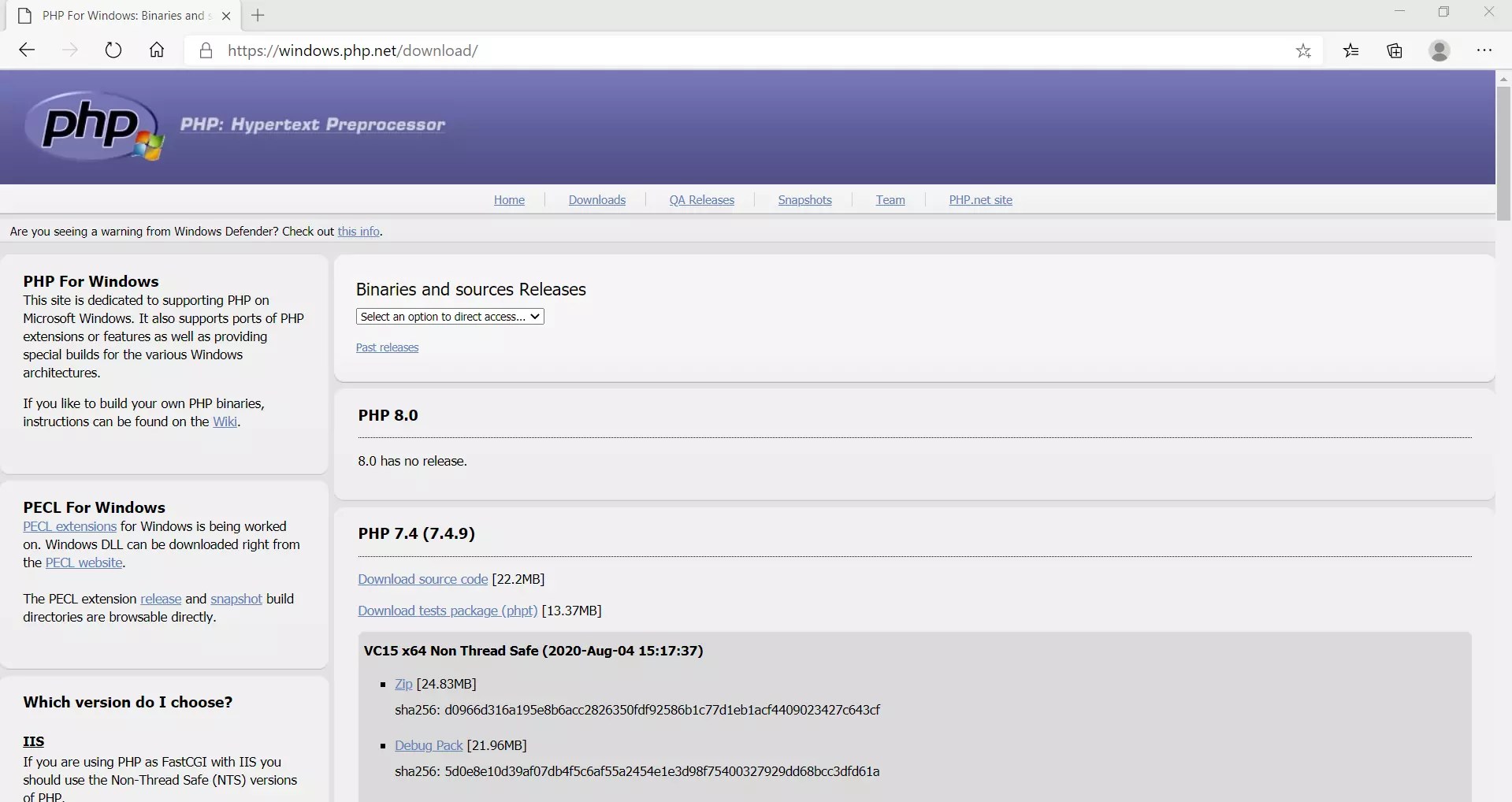Download tests package (phpt)
This screenshot has width=1512, height=802.
pos(448,611)
